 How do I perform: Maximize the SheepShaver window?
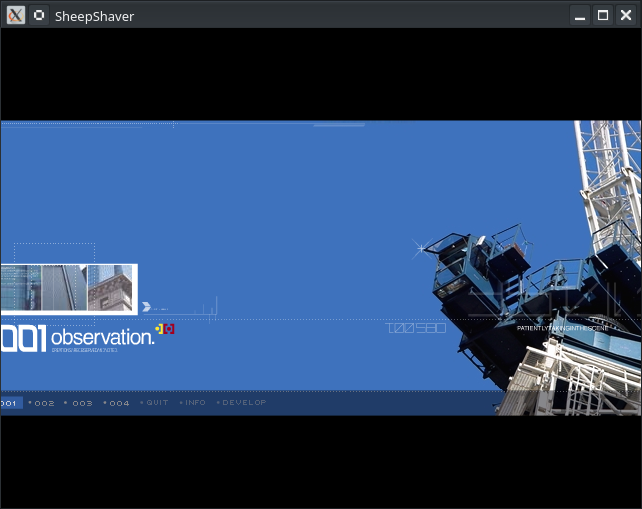click(603, 15)
